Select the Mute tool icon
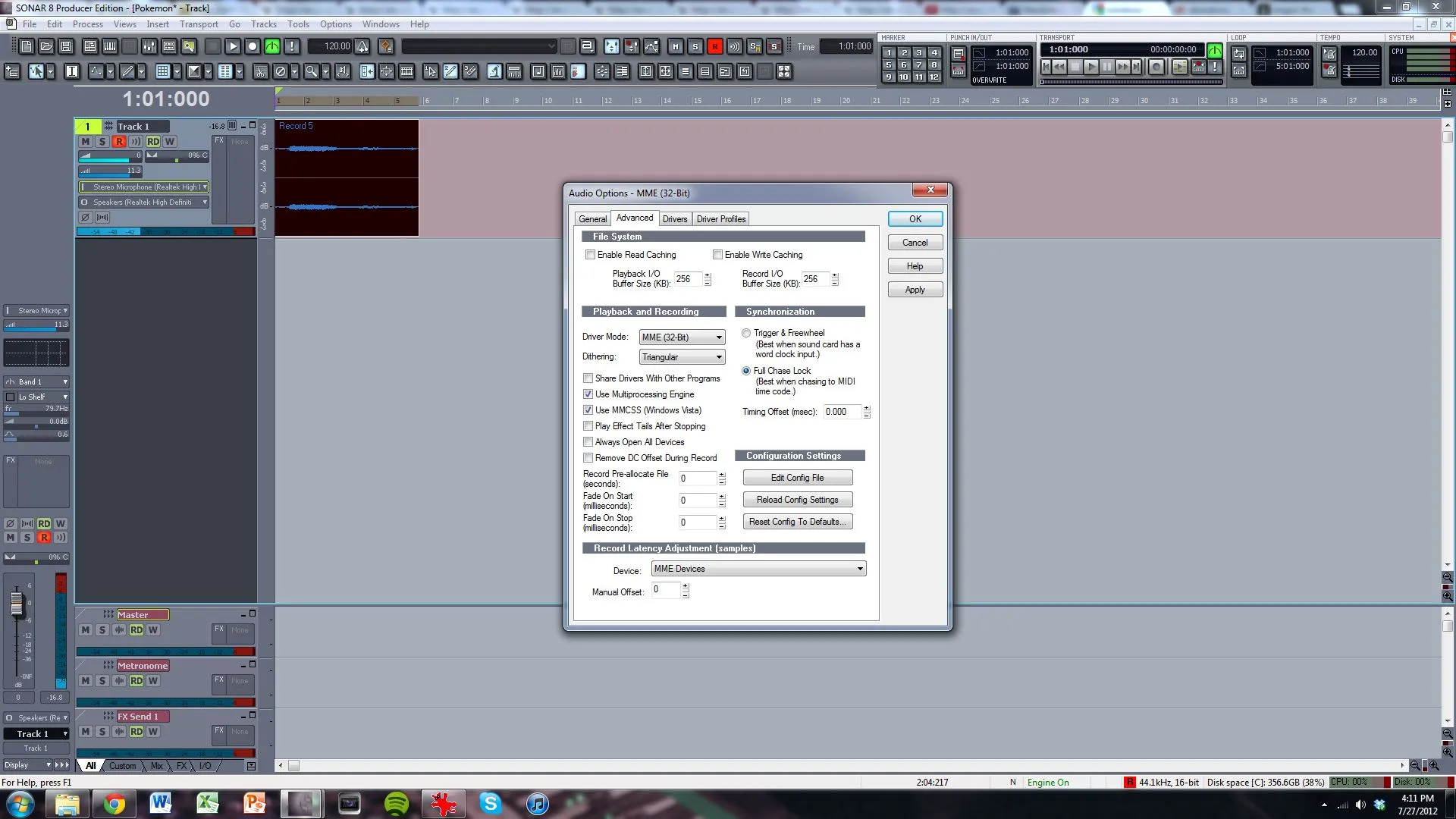 coord(280,71)
